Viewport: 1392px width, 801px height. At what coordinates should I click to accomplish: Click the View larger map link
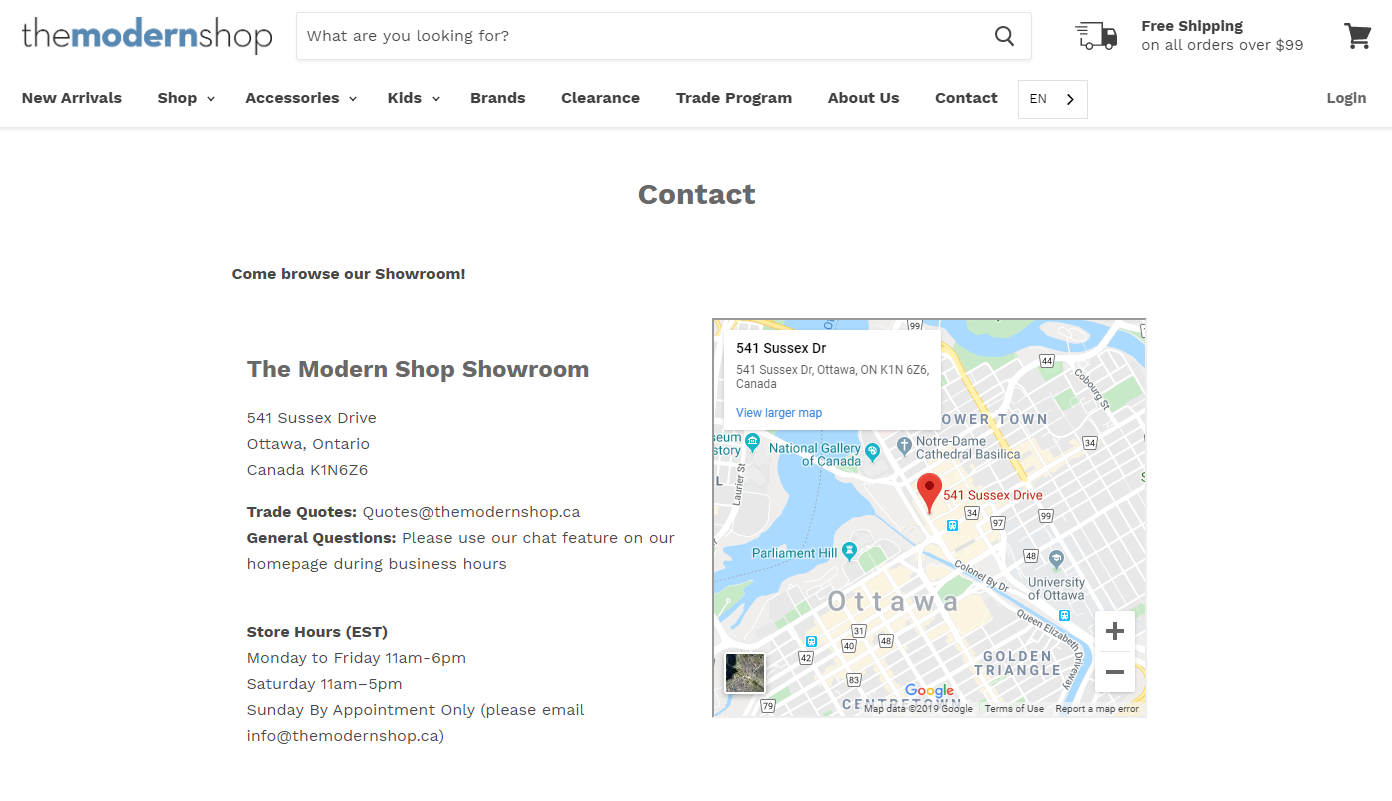[778, 412]
